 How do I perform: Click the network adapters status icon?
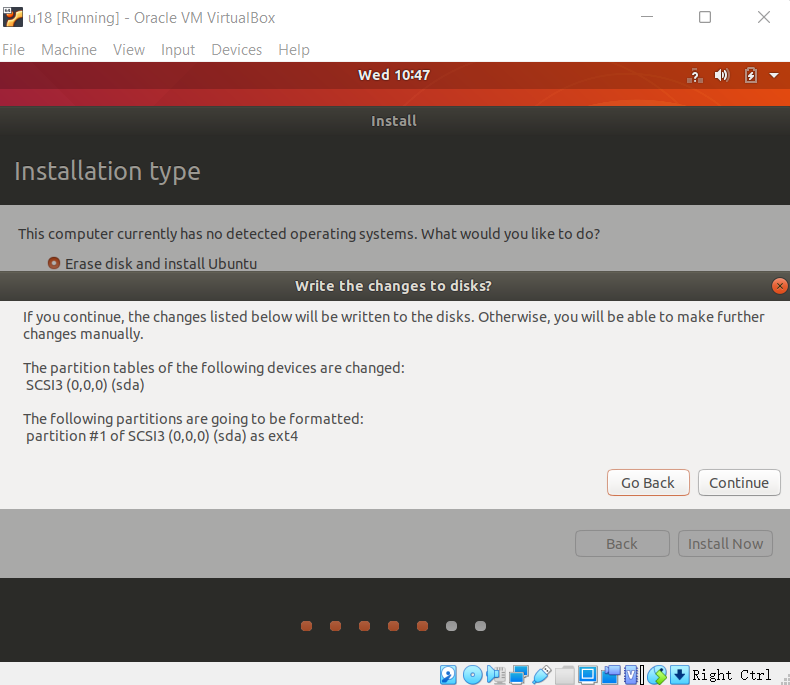pos(519,675)
